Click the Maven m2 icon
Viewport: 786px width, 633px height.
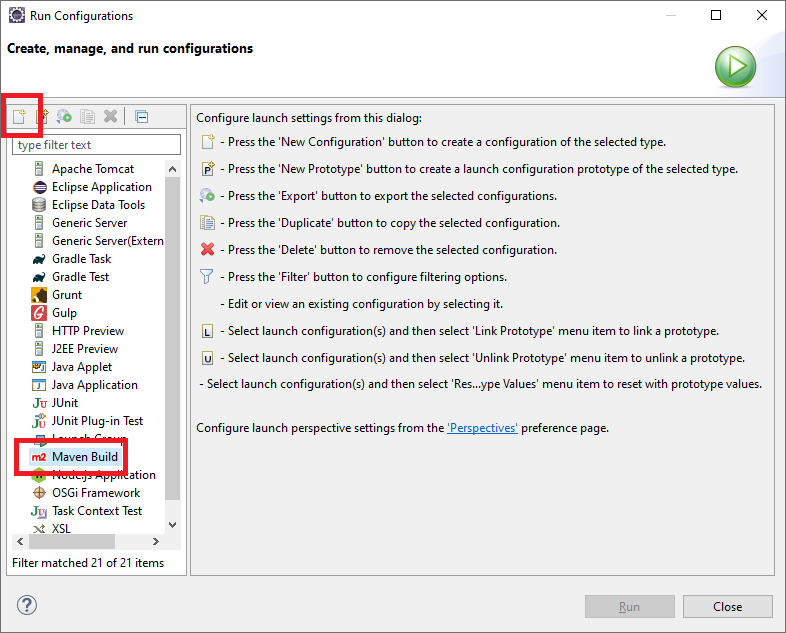point(39,457)
